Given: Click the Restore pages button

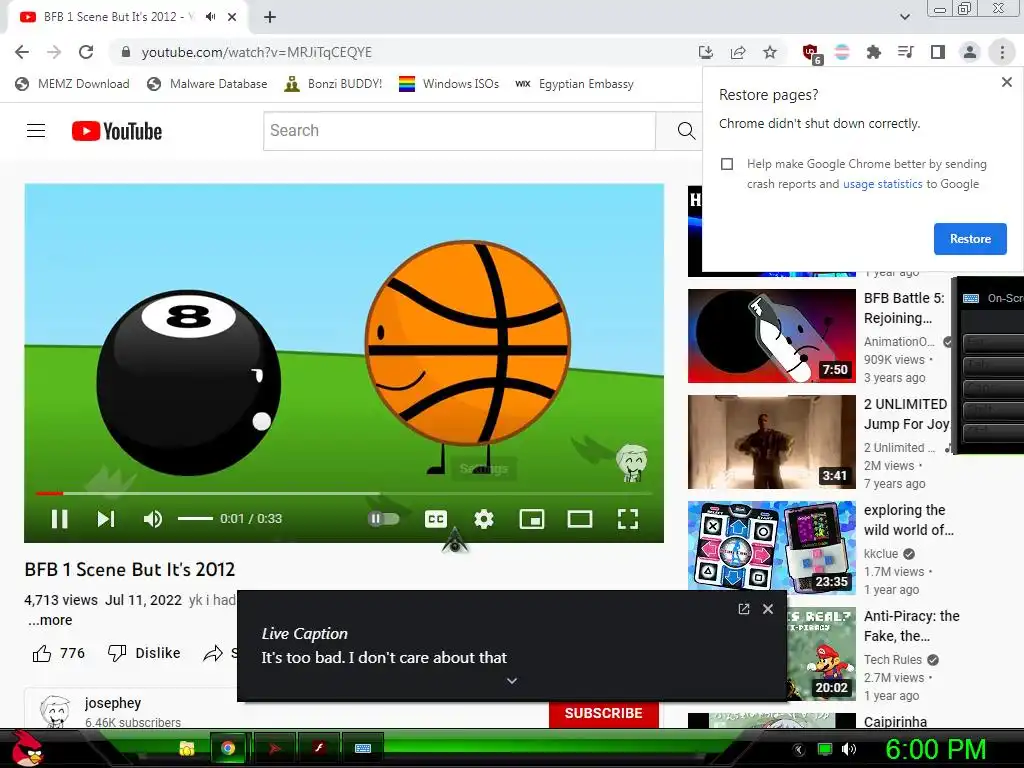Looking at the screenshot, I should point(970,239).
